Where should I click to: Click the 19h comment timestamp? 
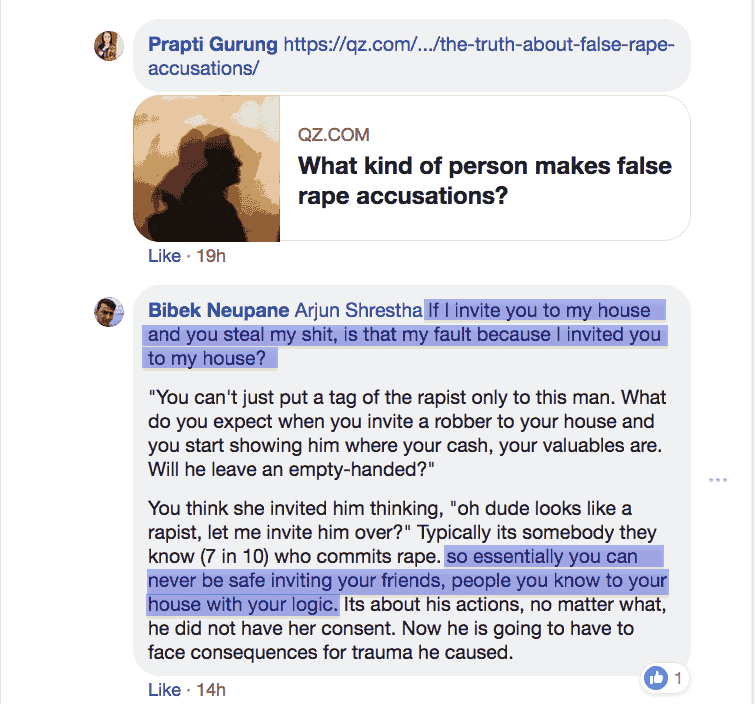coord(210,256)
